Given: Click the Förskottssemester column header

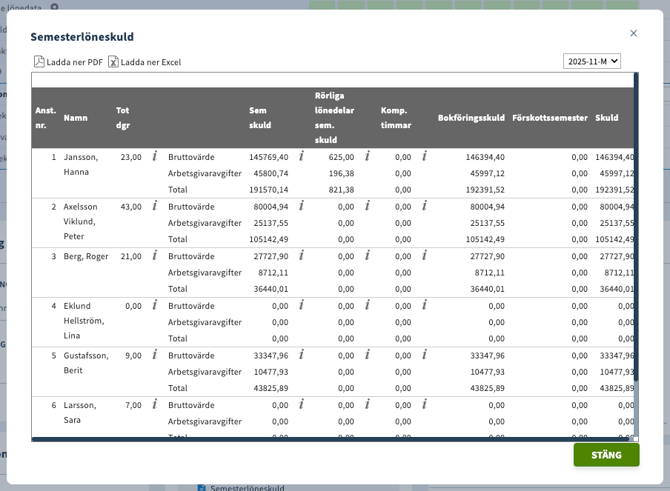Looking at the screenshot, I should (549, 118).
